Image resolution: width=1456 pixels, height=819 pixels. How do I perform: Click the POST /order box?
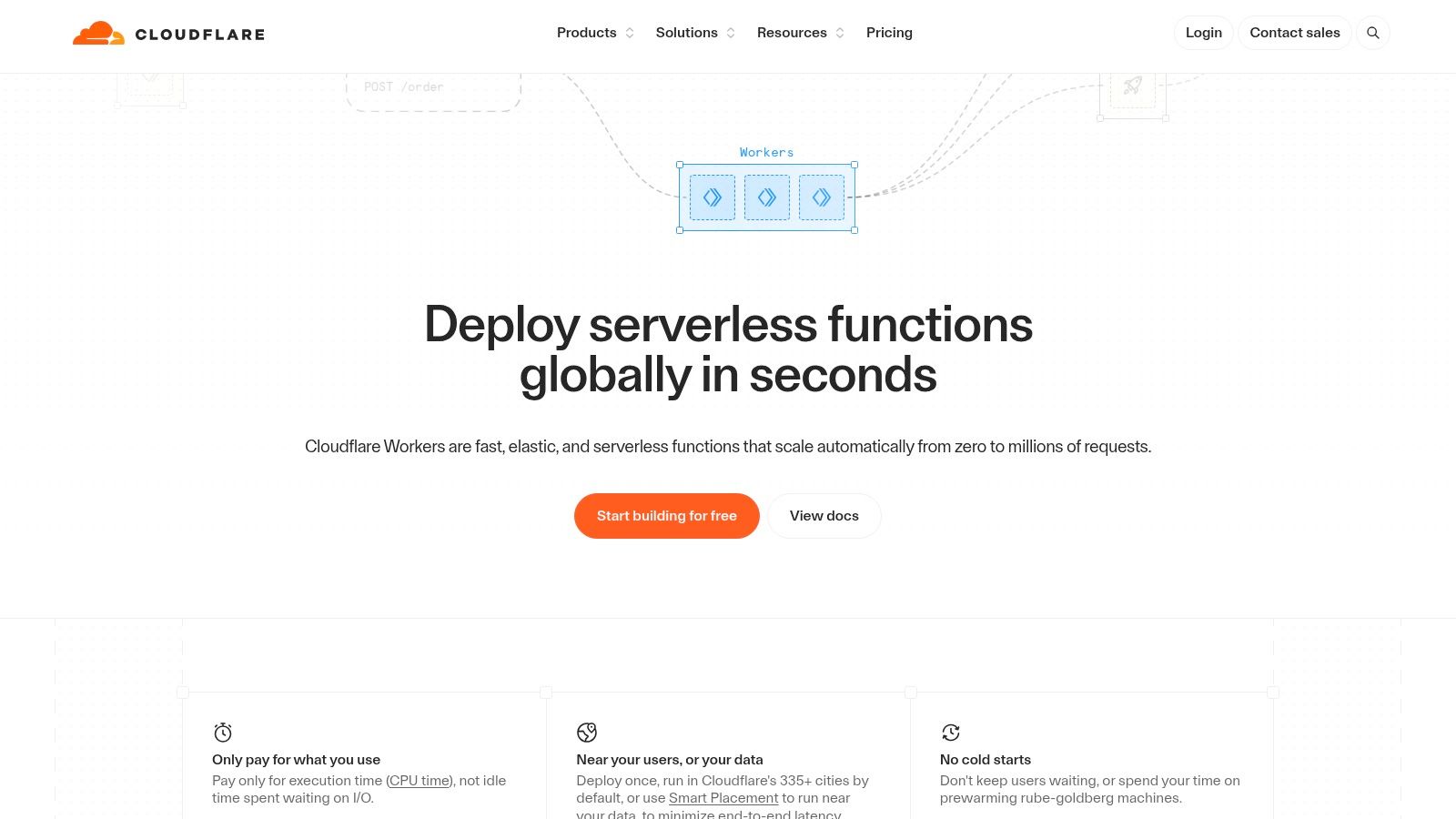[x=433, y=92]
